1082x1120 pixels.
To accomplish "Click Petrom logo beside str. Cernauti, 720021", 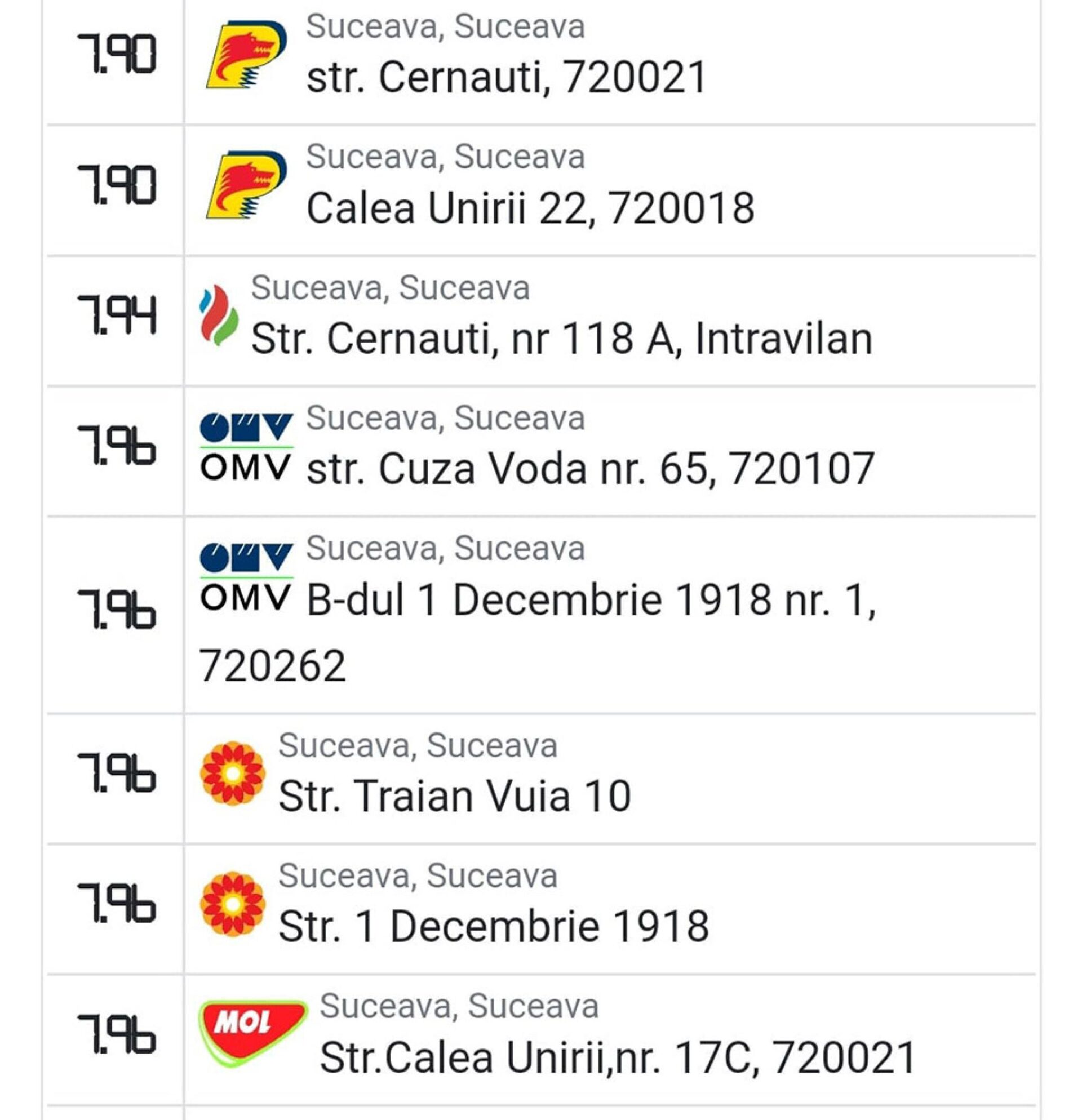I will click(x=246, y=55).
